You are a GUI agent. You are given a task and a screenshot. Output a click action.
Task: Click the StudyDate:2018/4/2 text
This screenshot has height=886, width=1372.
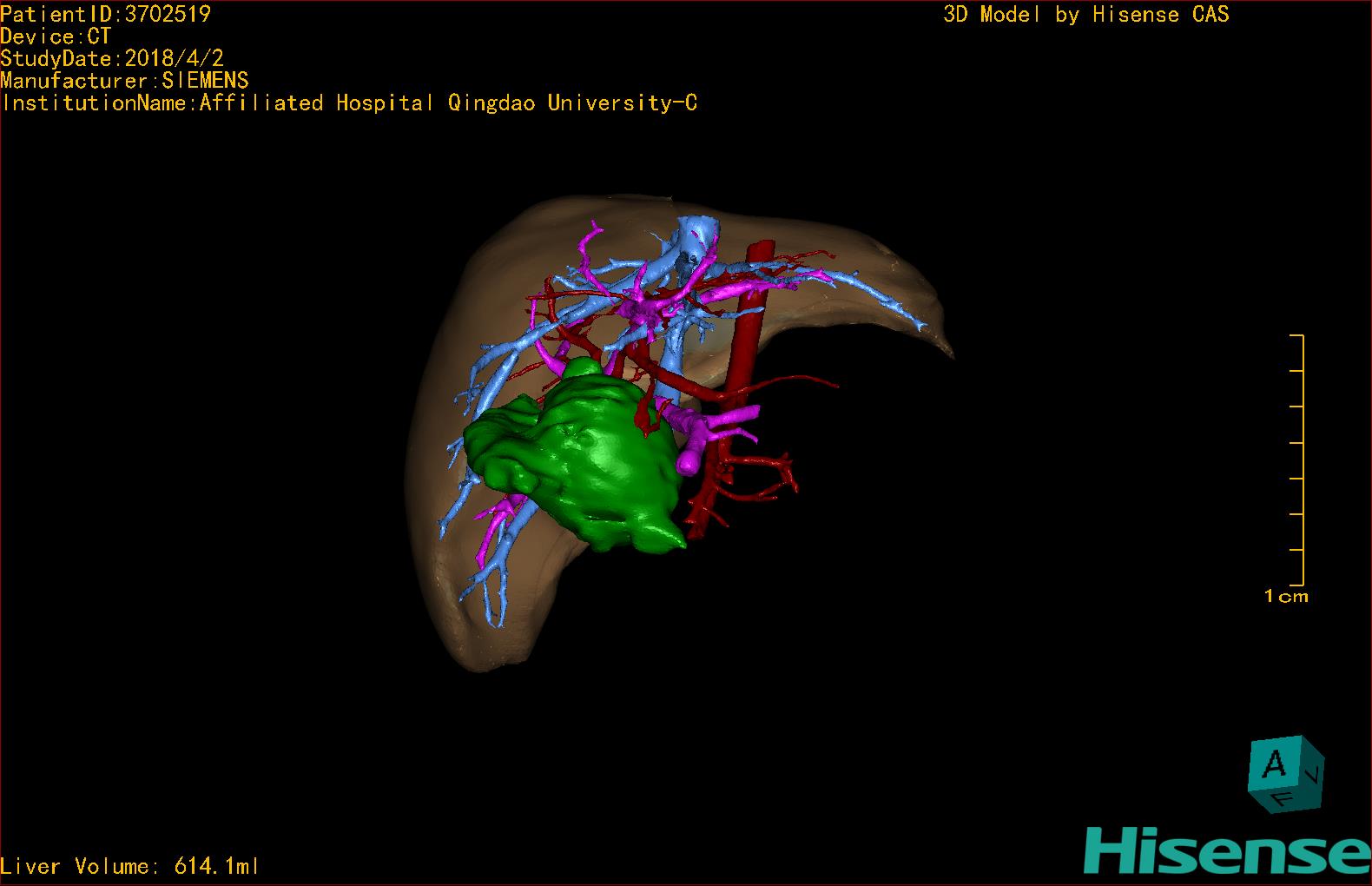(x=112, y=58)
